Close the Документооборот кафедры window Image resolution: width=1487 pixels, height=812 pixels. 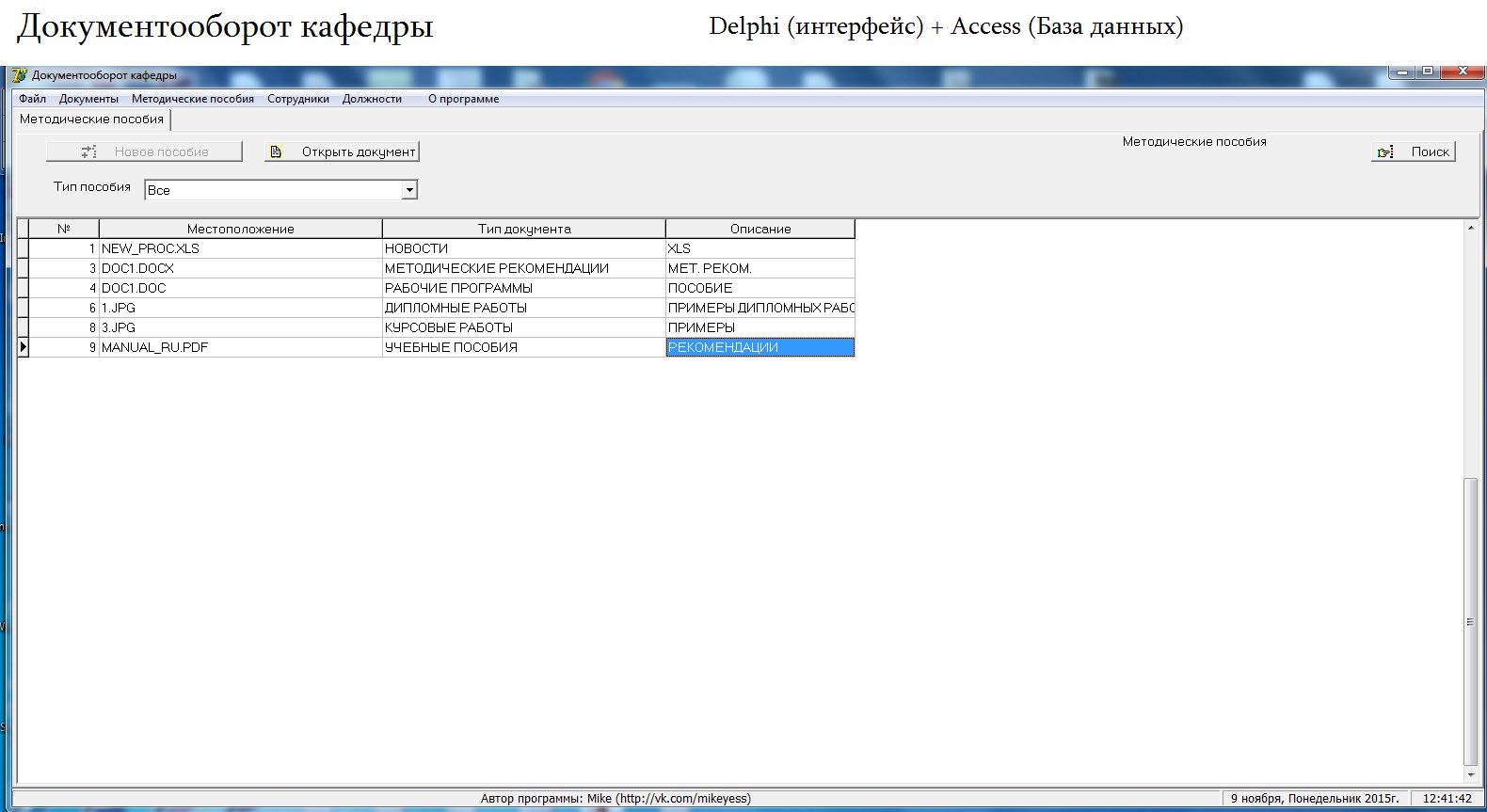1462,72
